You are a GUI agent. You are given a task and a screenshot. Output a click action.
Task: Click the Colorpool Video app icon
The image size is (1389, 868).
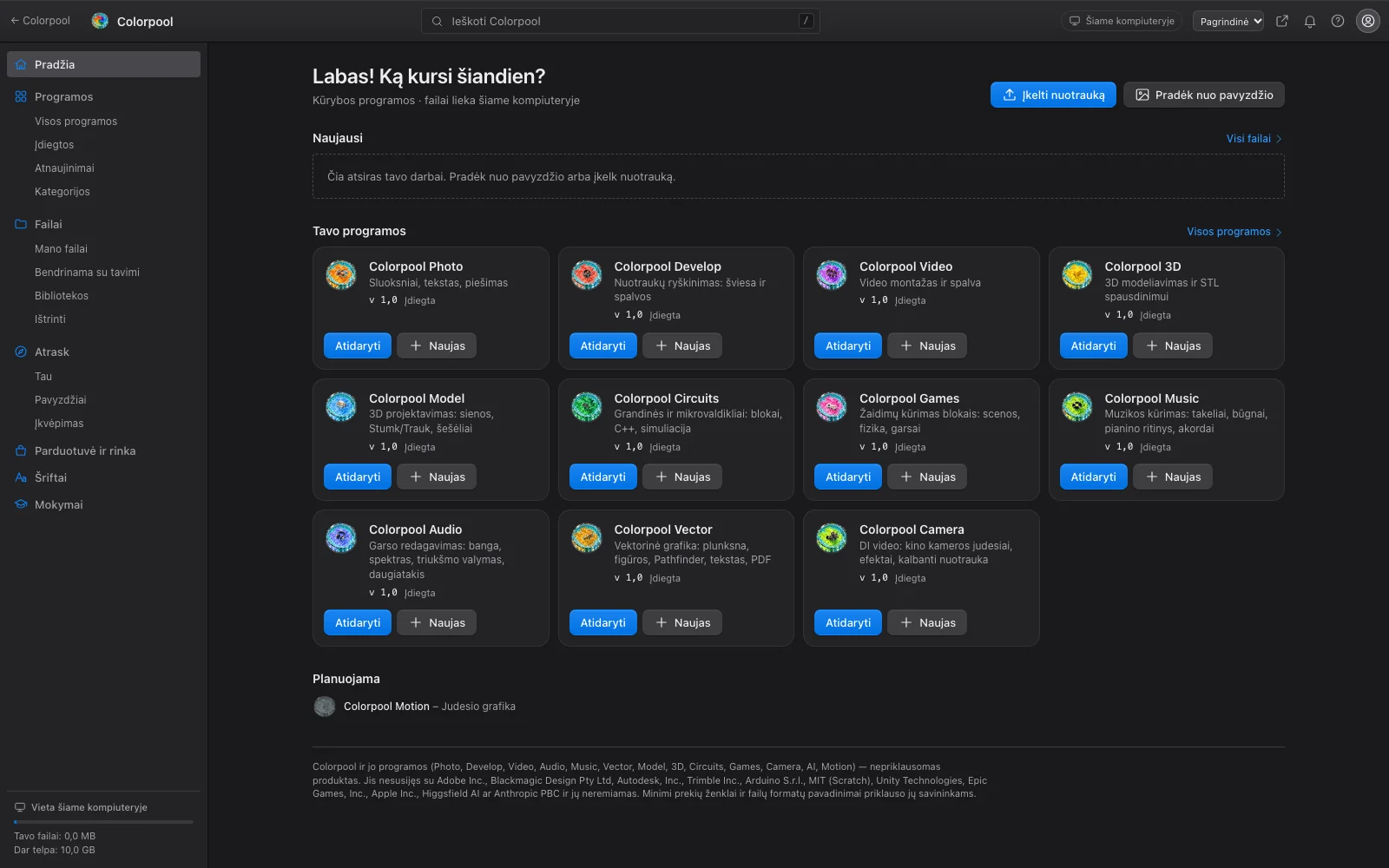point(832,275)
